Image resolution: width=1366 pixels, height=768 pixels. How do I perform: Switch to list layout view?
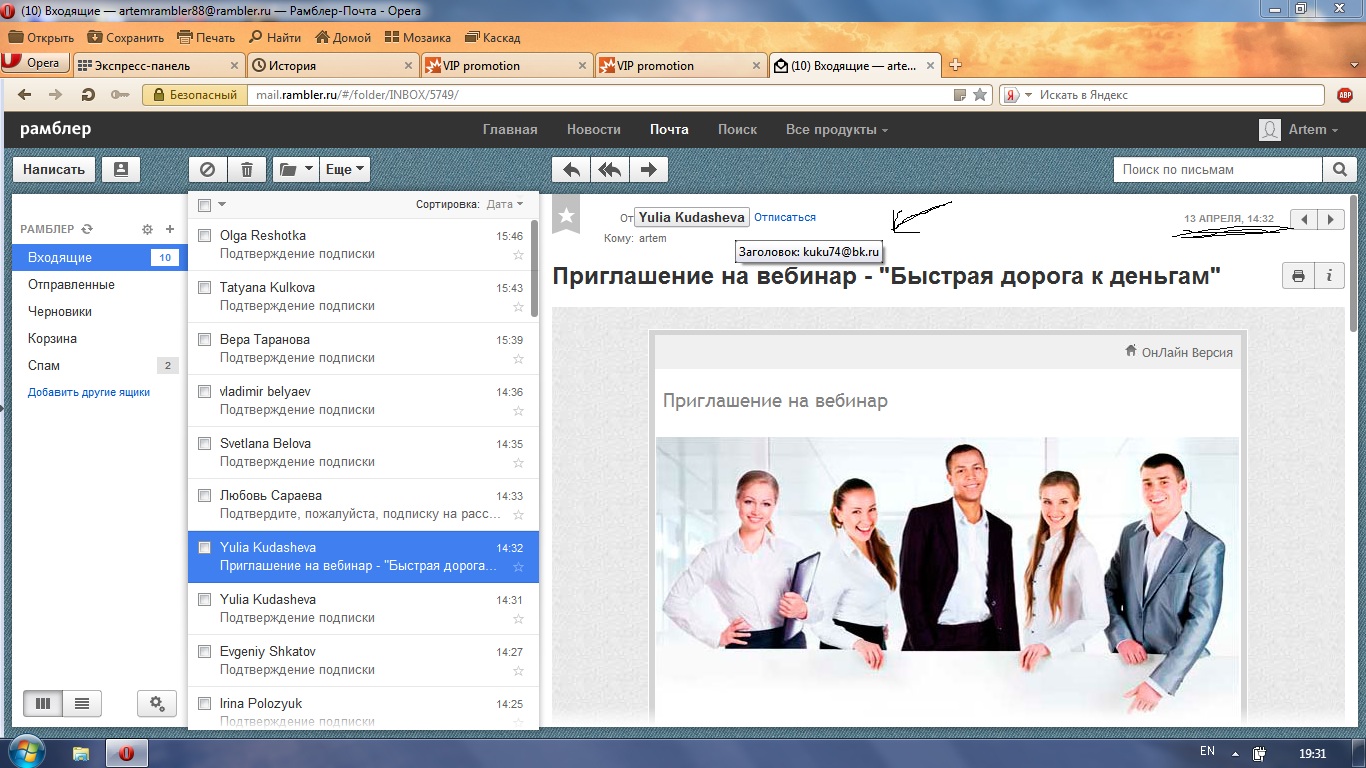coord(82,703)
